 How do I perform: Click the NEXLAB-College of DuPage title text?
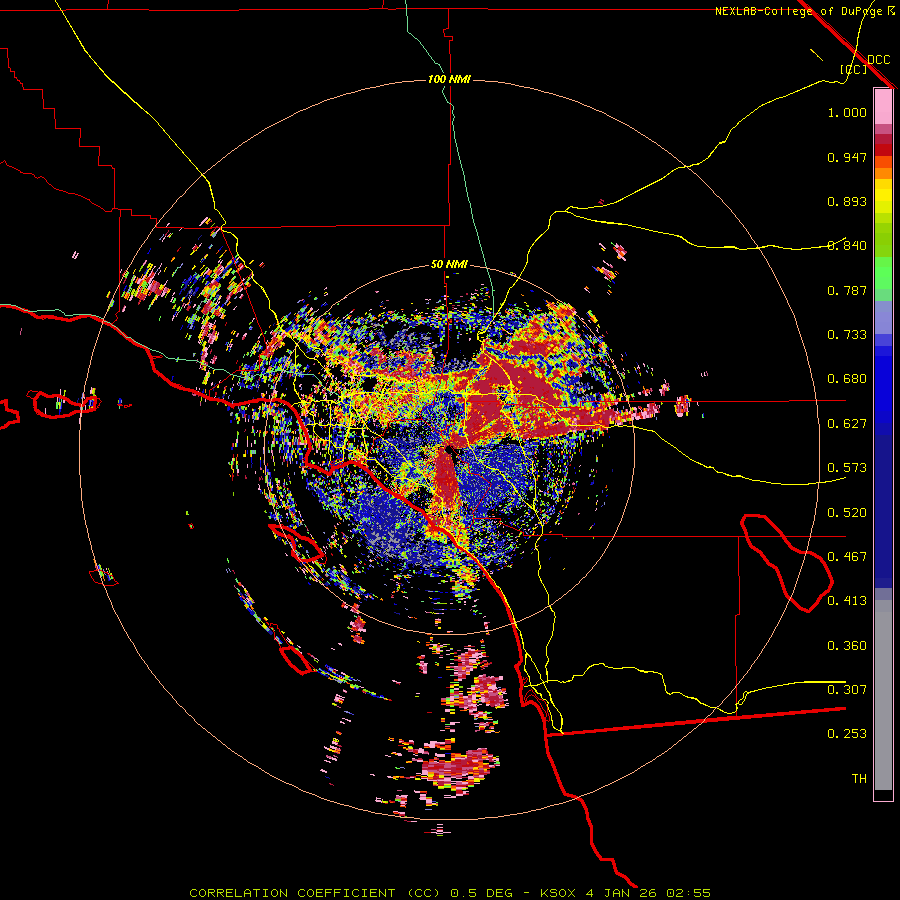point(799,11)
